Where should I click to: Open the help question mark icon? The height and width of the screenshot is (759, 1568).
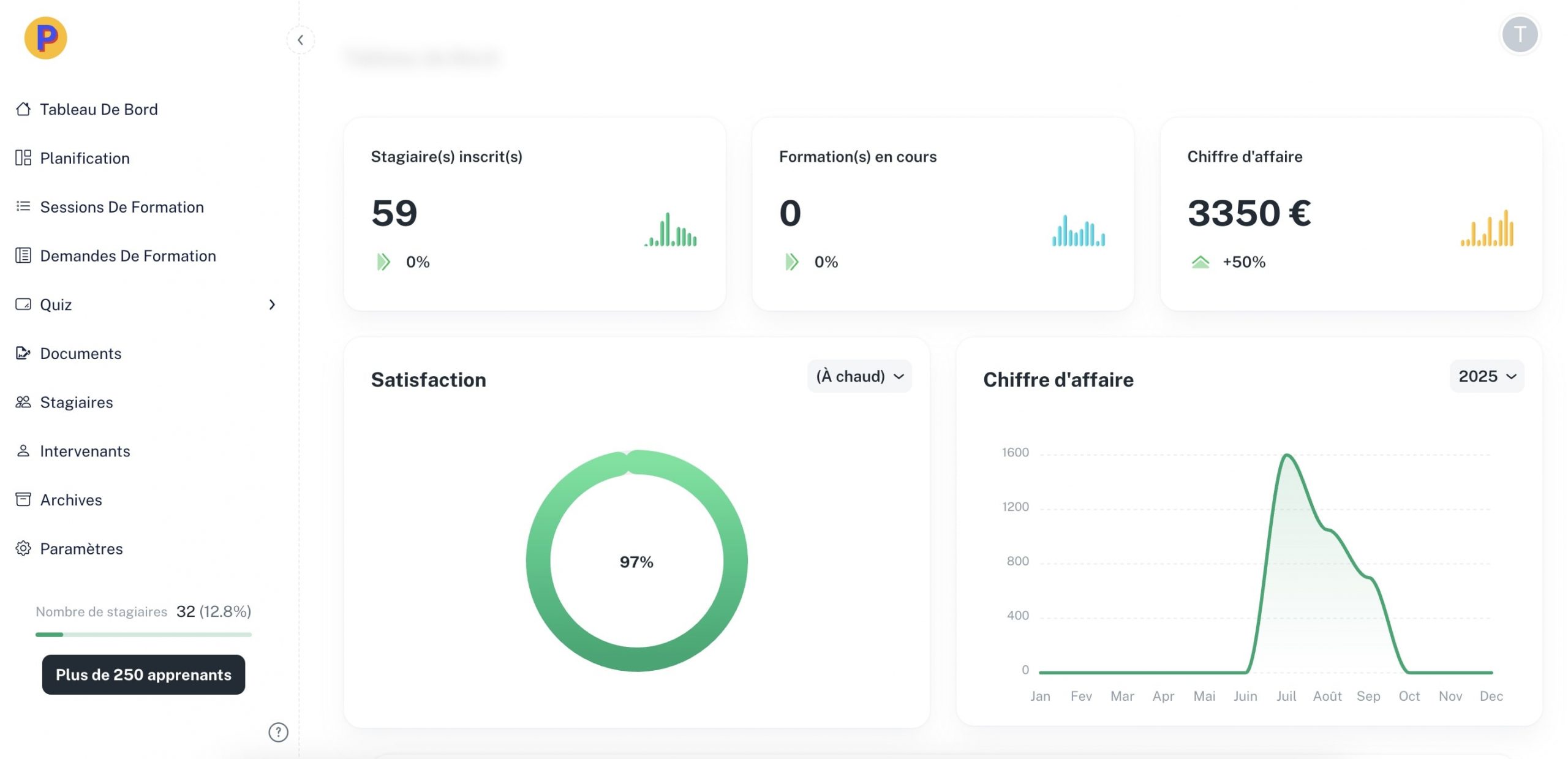278,732
